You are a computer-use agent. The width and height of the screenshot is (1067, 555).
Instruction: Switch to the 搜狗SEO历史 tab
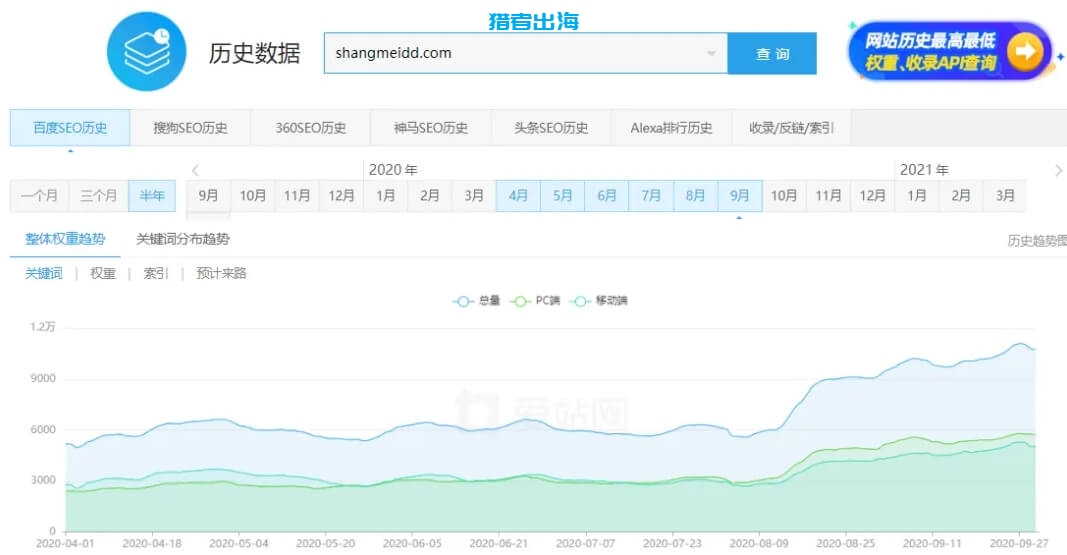tap(191, 127)
